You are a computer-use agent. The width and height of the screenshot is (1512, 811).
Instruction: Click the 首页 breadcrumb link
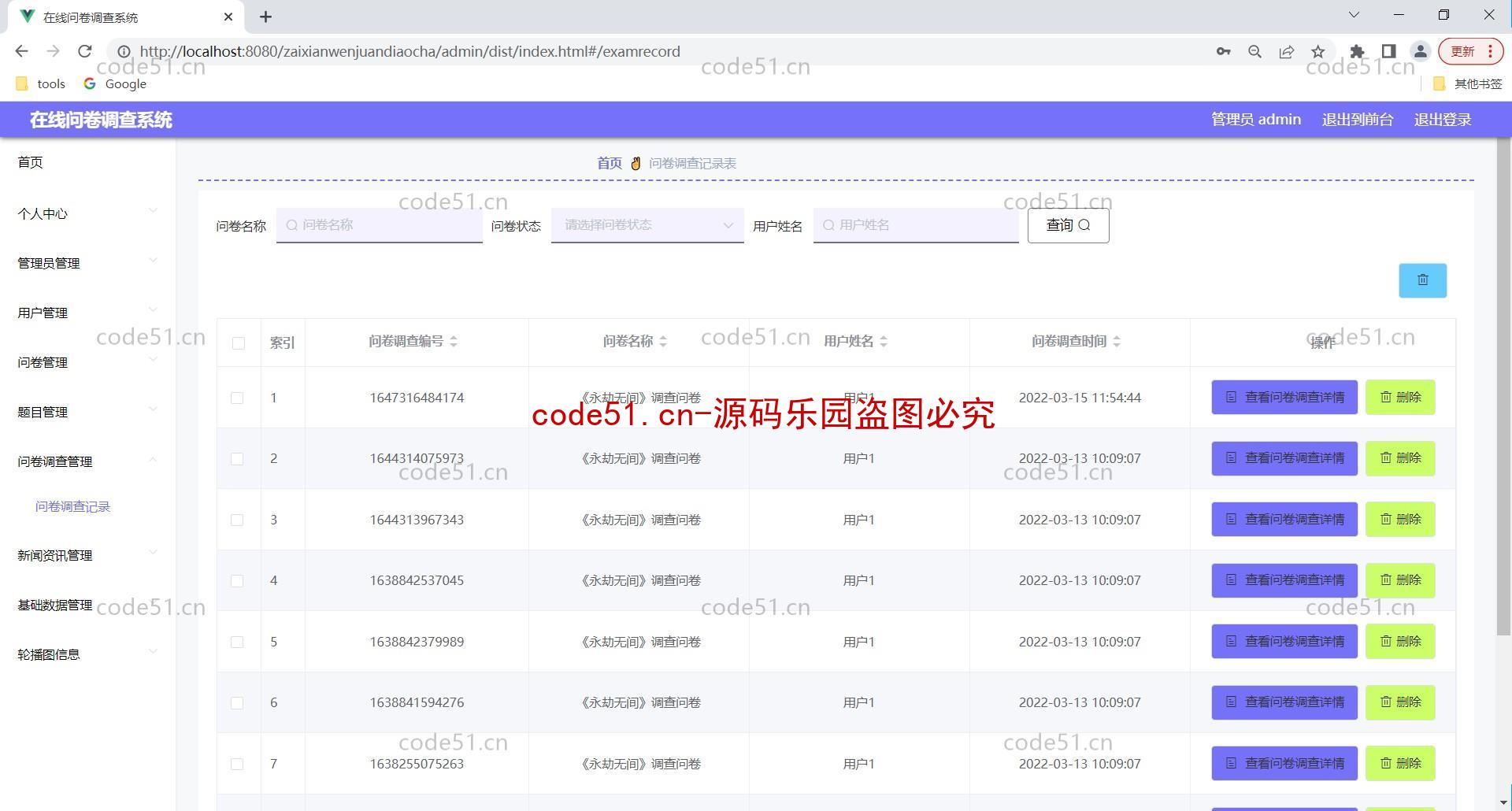[x=610, y=163]
